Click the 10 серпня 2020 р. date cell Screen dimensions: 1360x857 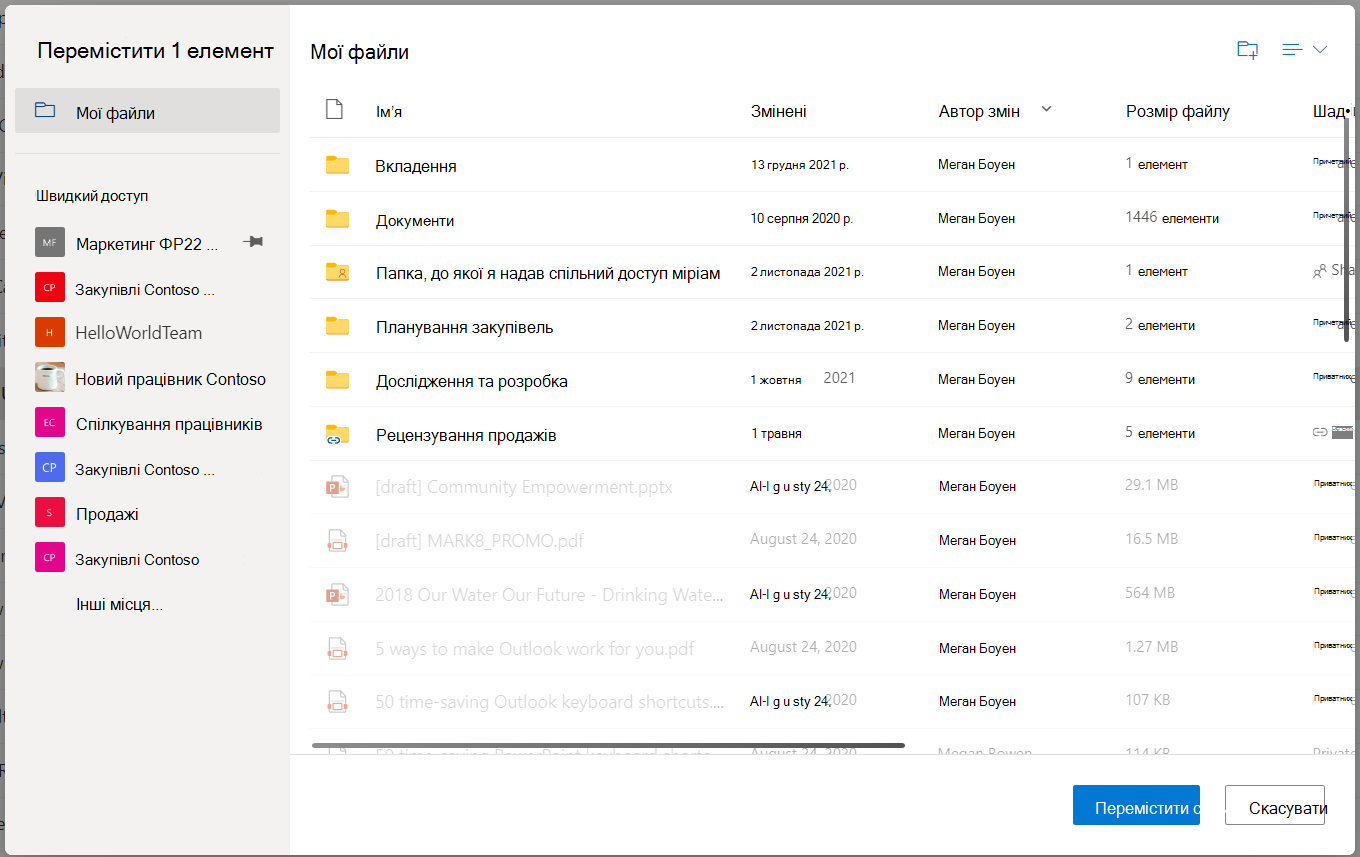[800, 218]
